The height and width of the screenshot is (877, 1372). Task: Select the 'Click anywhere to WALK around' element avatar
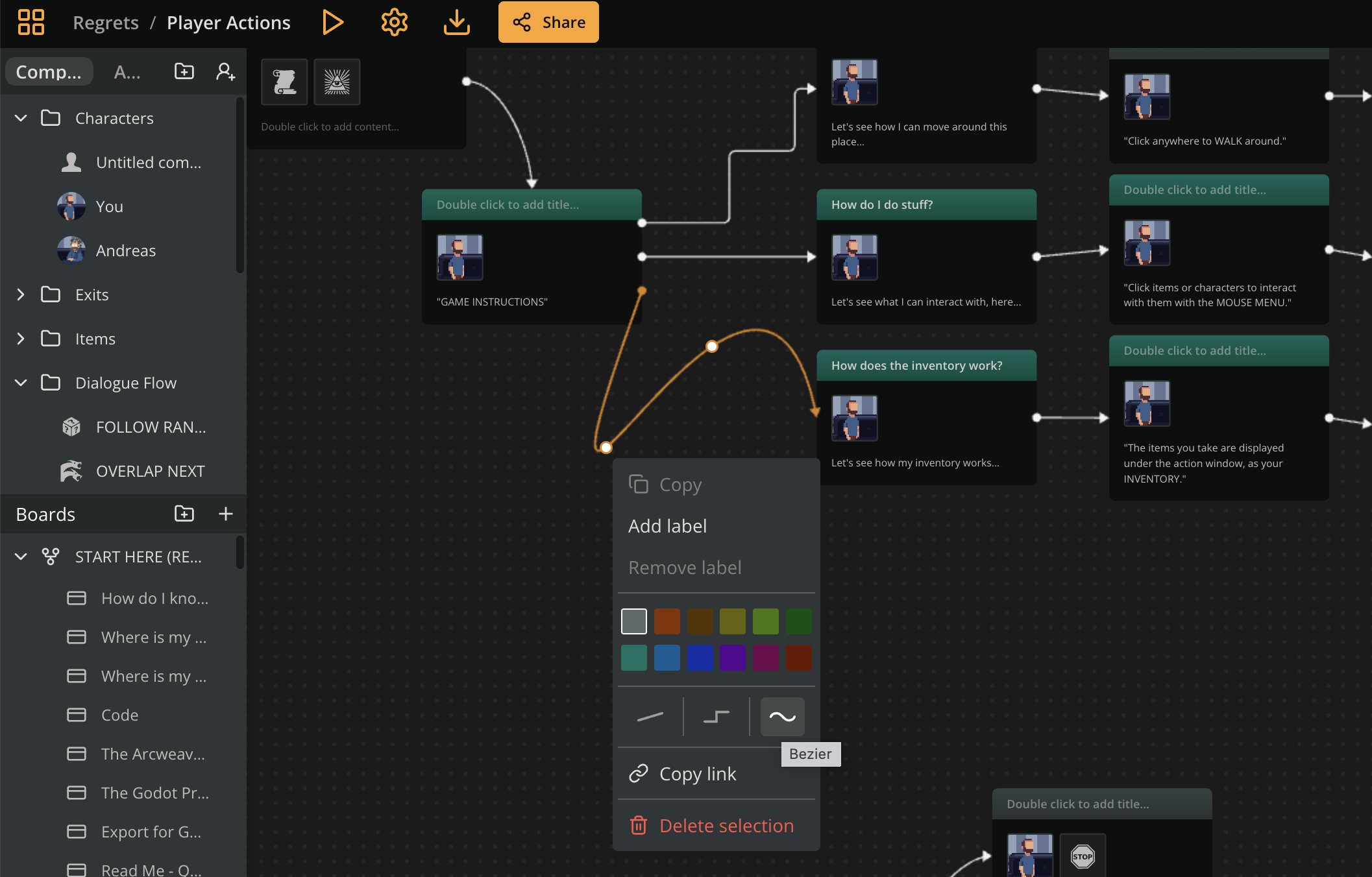(1147, 96)
